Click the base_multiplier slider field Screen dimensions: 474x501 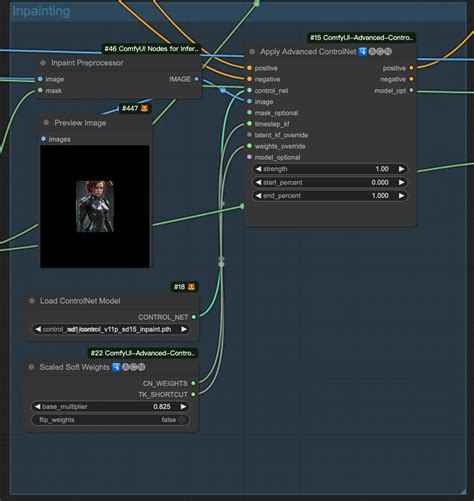tap(110, 407)
